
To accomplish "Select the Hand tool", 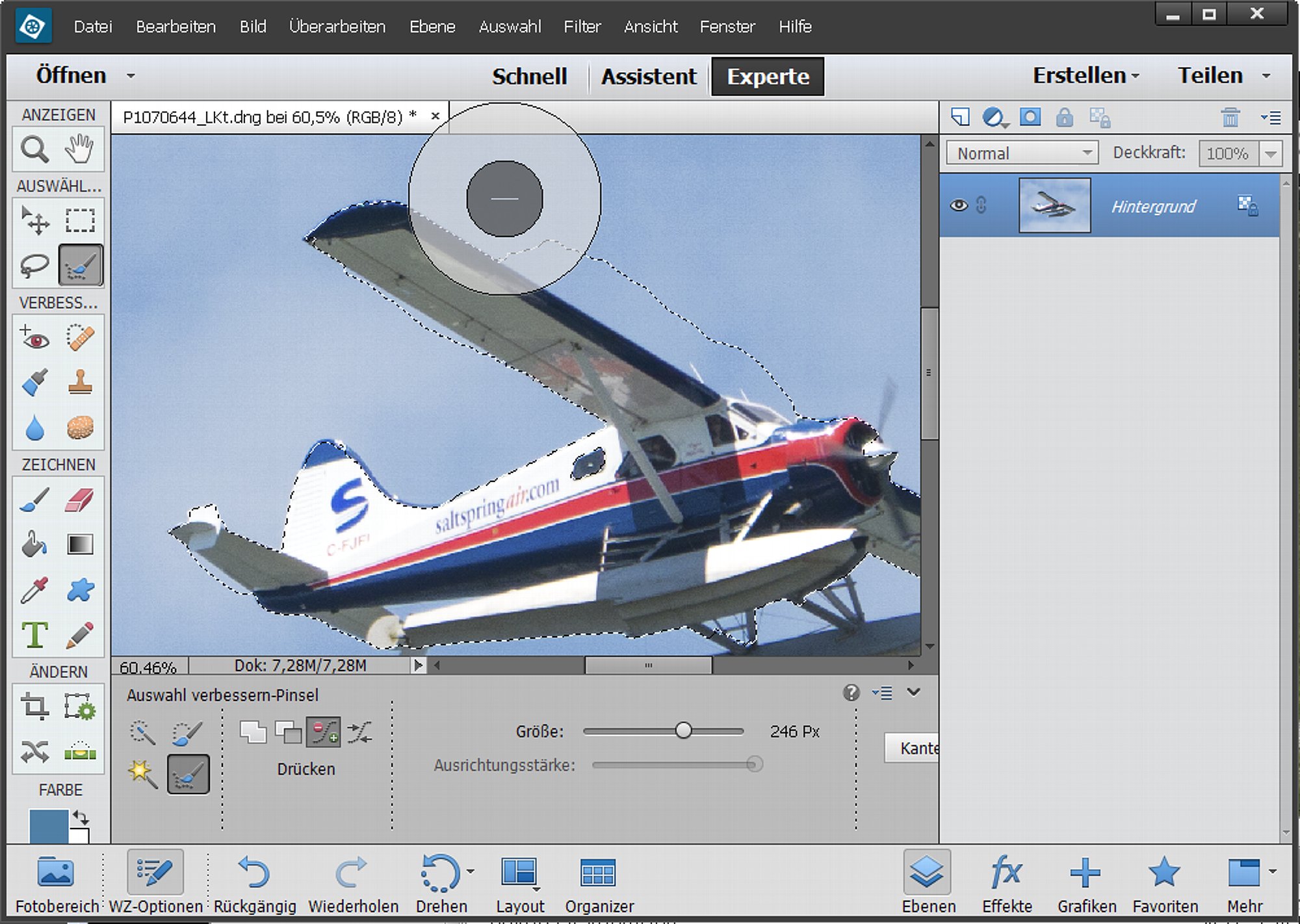I will pyautogui.click(x=79, y=149).
